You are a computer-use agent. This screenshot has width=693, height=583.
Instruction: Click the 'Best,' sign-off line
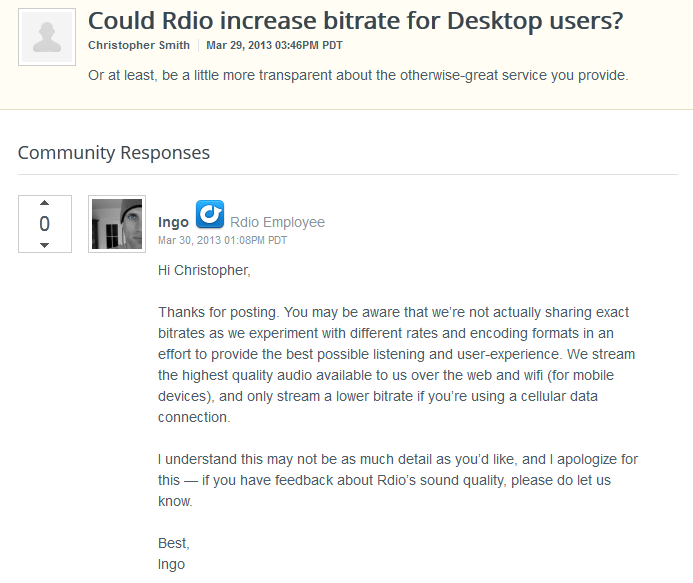pyautogui.click(x=173, y=543)
